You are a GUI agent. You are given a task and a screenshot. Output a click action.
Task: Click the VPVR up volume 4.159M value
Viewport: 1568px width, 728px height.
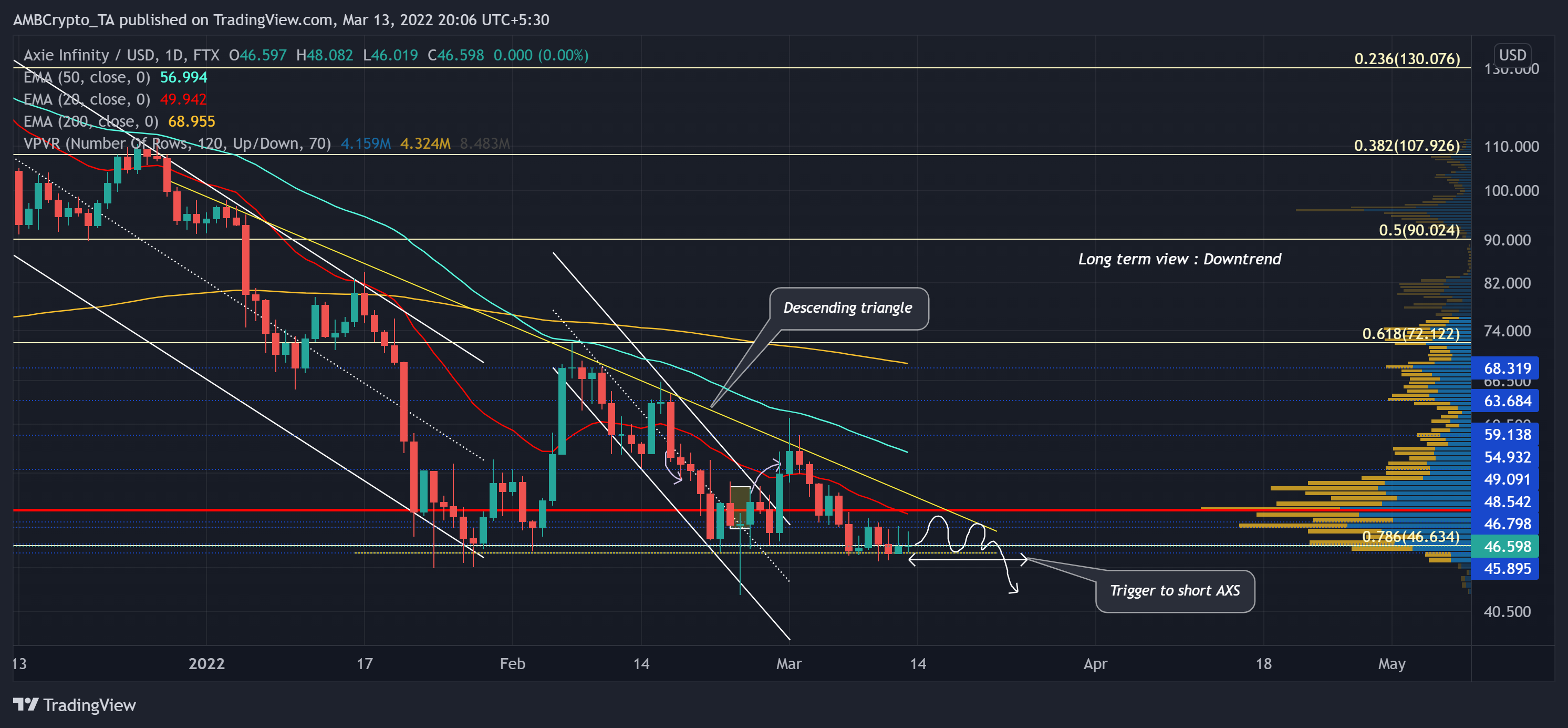[366, 143]
